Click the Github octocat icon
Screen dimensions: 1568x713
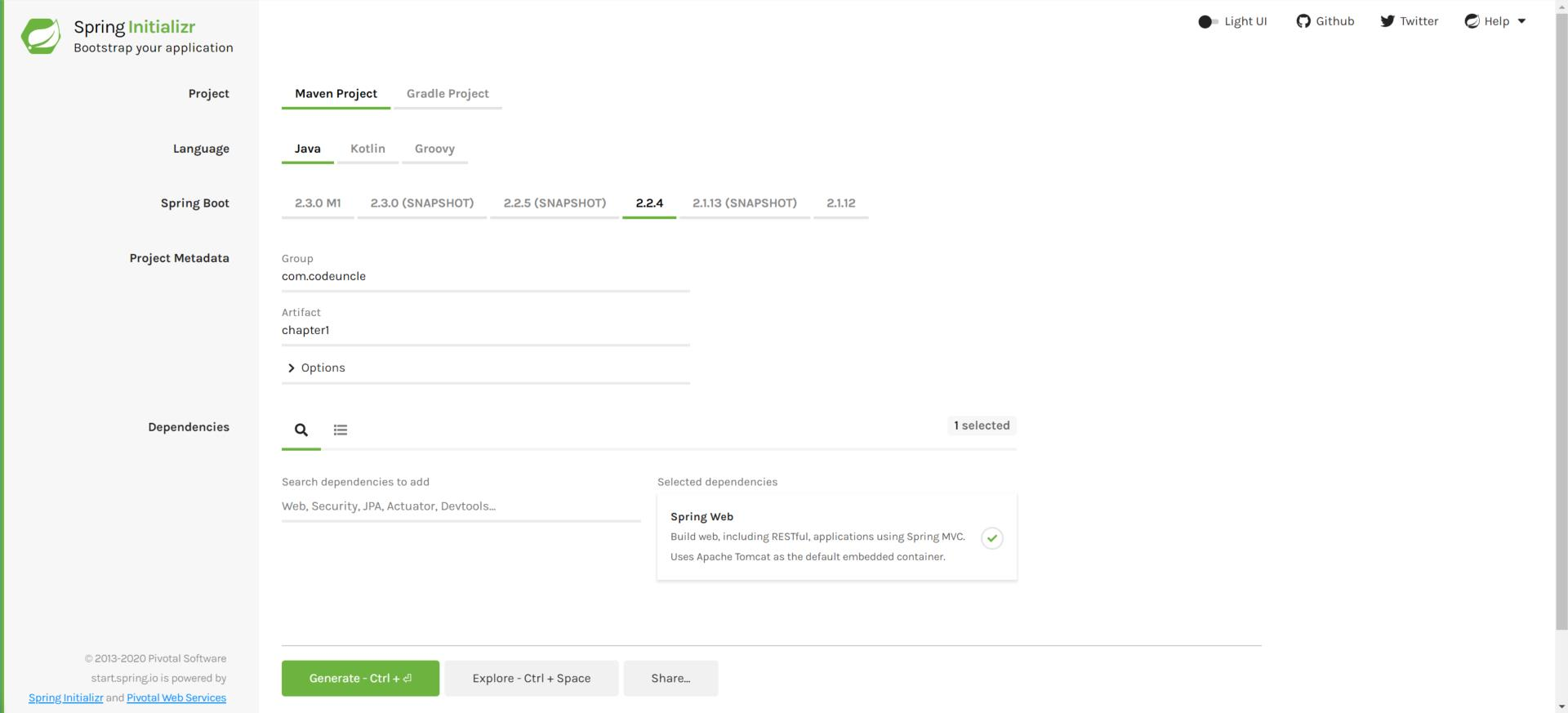point(1303,21)
